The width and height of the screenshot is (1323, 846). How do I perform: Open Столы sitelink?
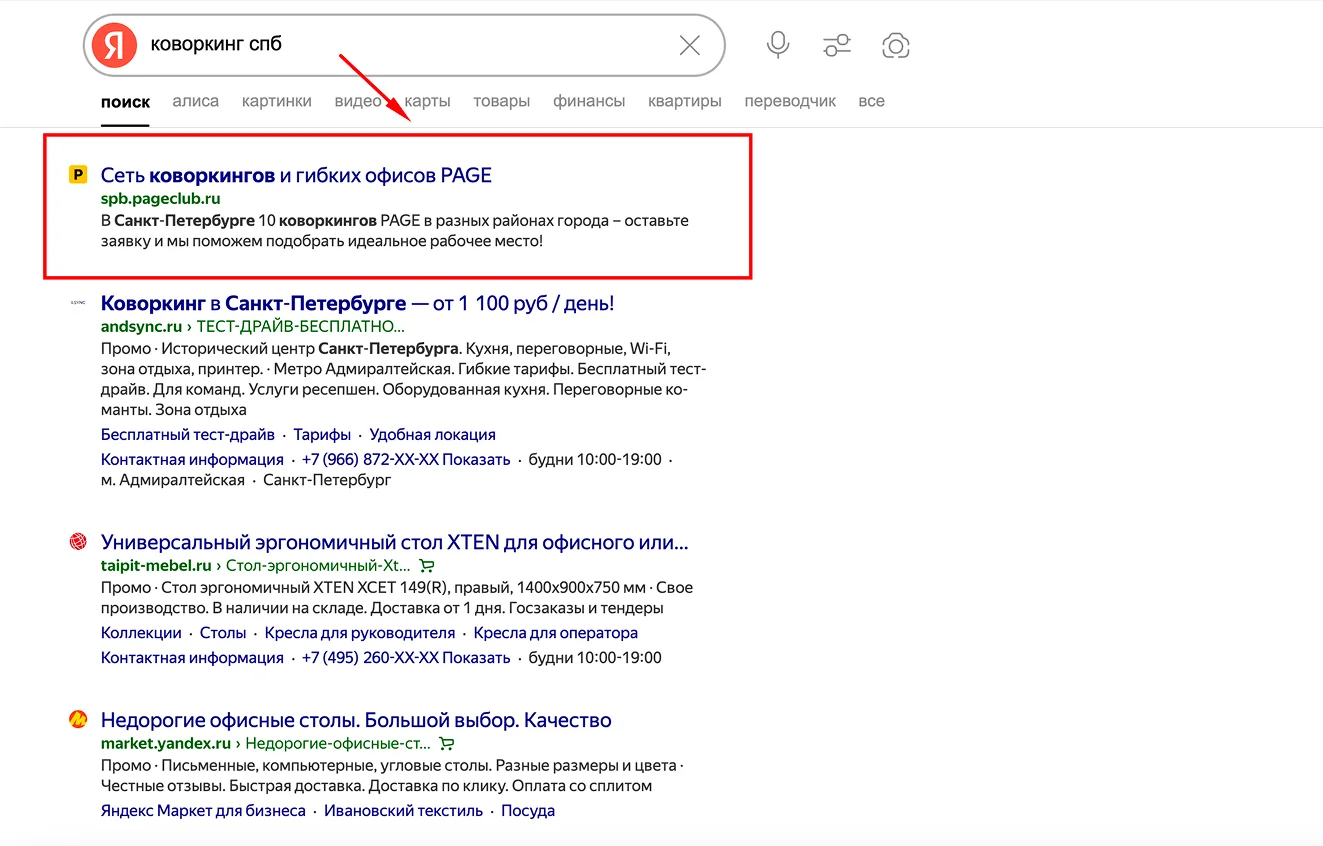(x=223, y=633)
